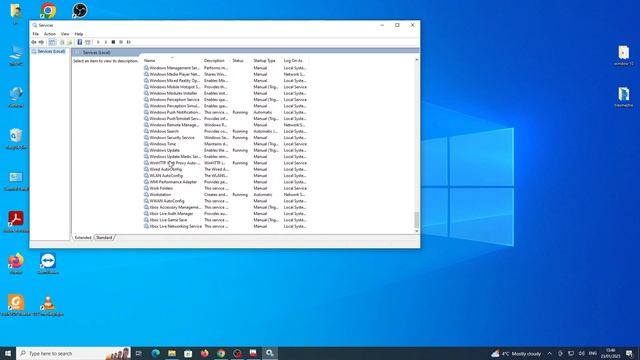Click the volume icon in system tray
640x360 pixels.
pyautogui.click(x=582, y=353)
